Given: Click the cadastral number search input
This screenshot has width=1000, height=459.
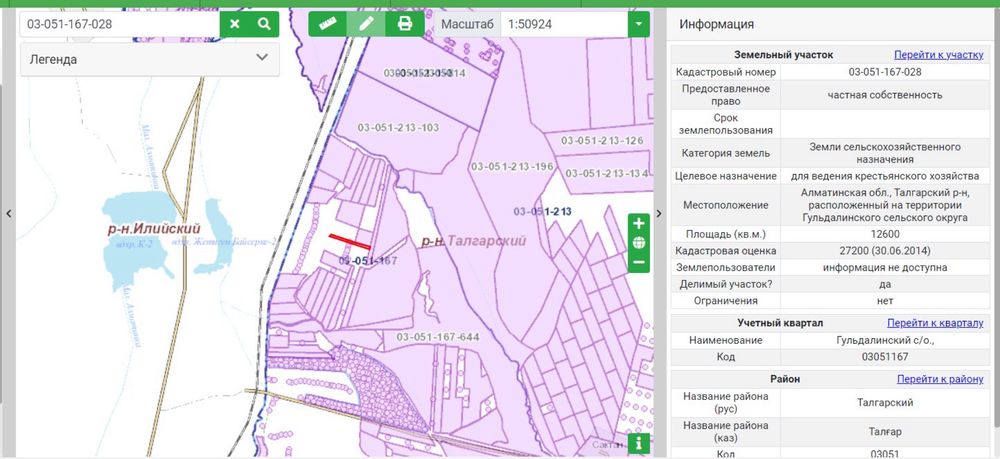Looking at the screenshot, I should point(120,24).
